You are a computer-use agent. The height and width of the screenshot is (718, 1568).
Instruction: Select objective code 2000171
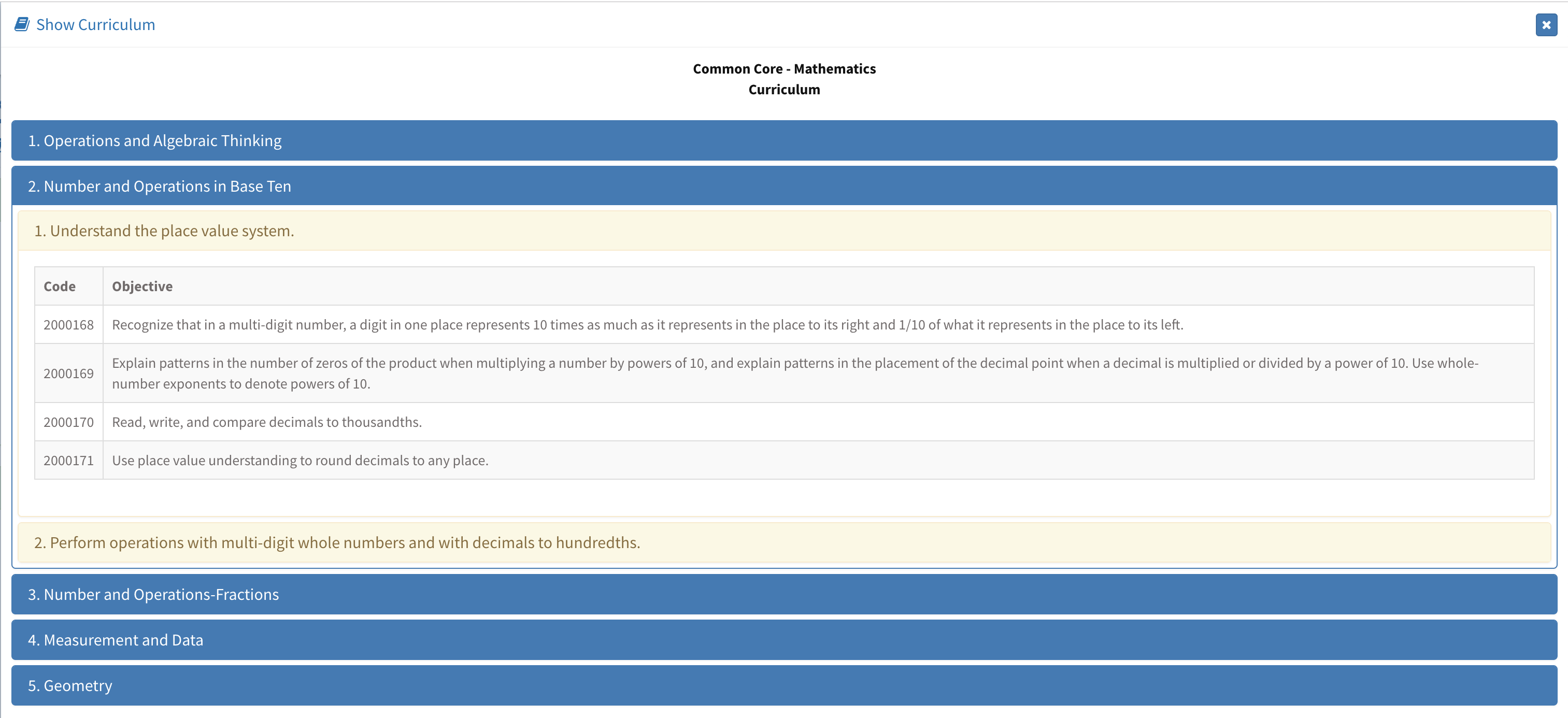pos(69,460)
